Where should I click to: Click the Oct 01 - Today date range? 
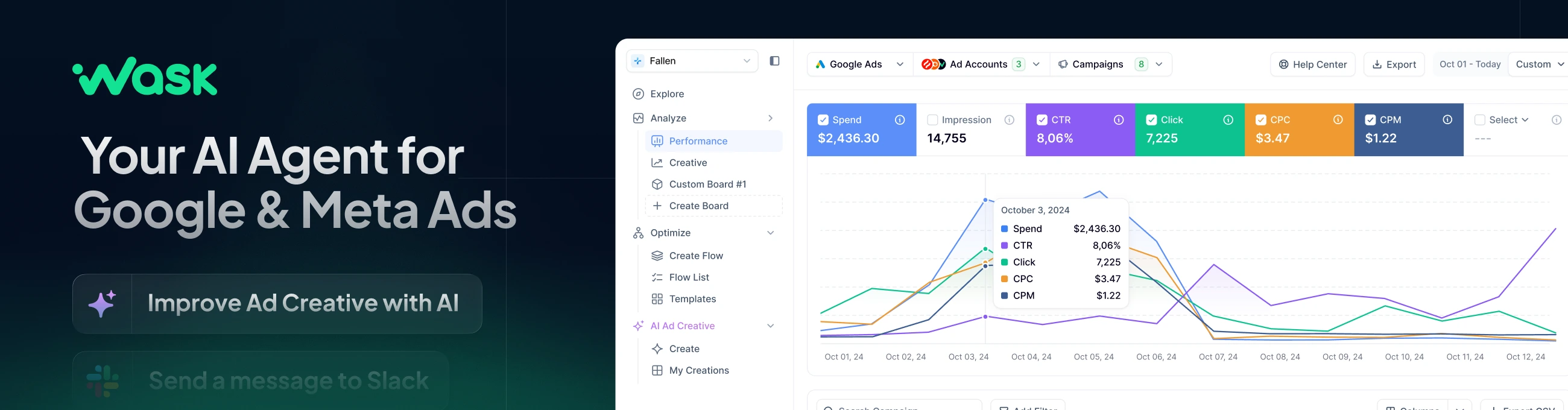tap(1469, 65)
